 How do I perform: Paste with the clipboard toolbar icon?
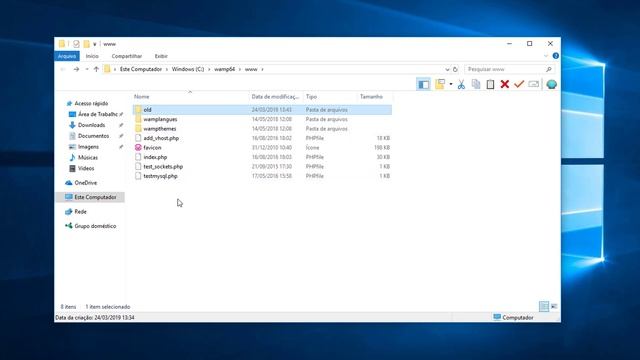tap(490, 84)
